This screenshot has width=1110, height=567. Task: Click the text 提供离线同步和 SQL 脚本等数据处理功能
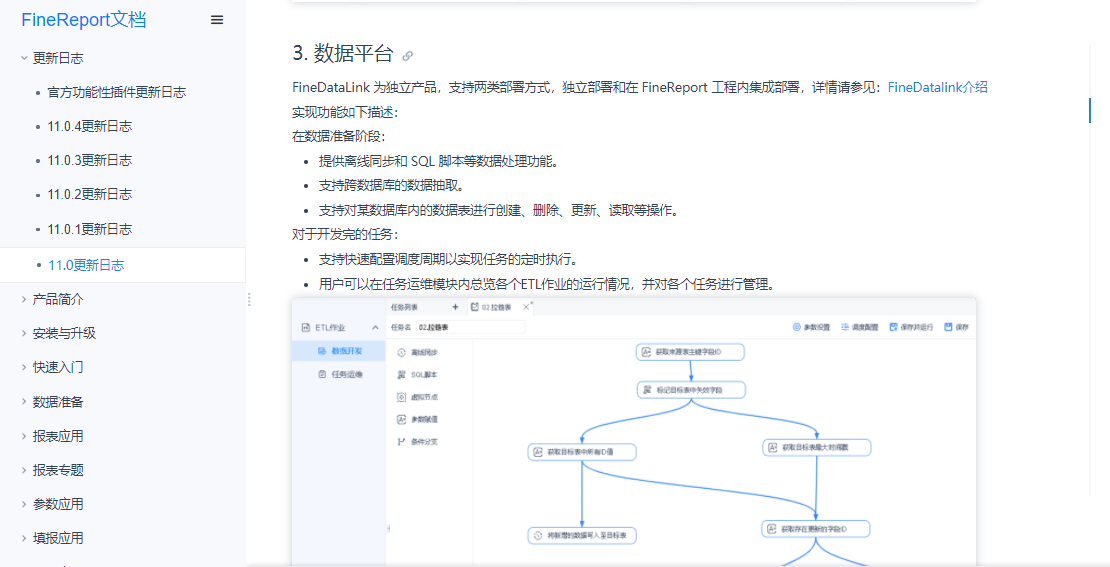point(440,161)
